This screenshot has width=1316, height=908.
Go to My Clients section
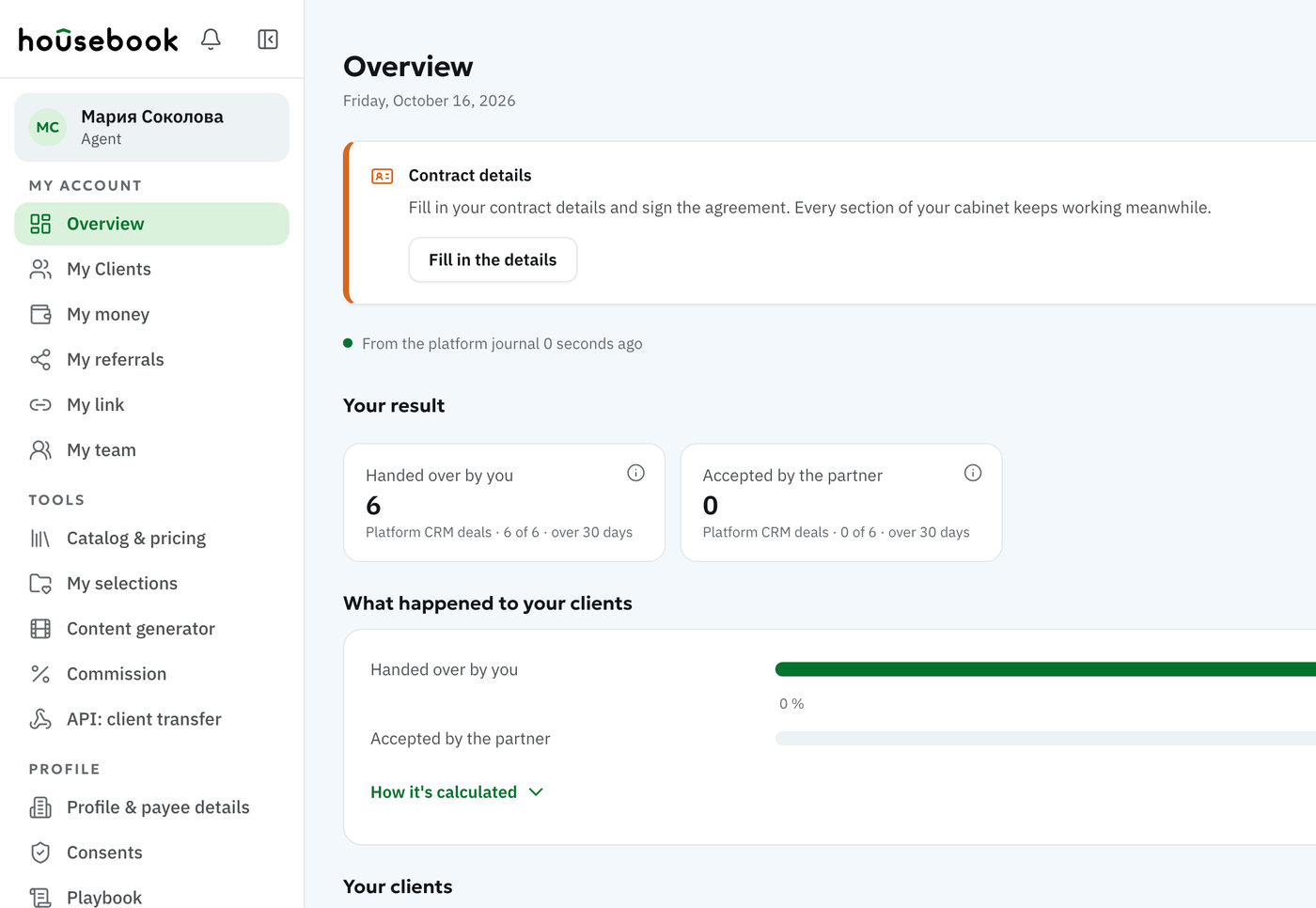click(151, 269)
